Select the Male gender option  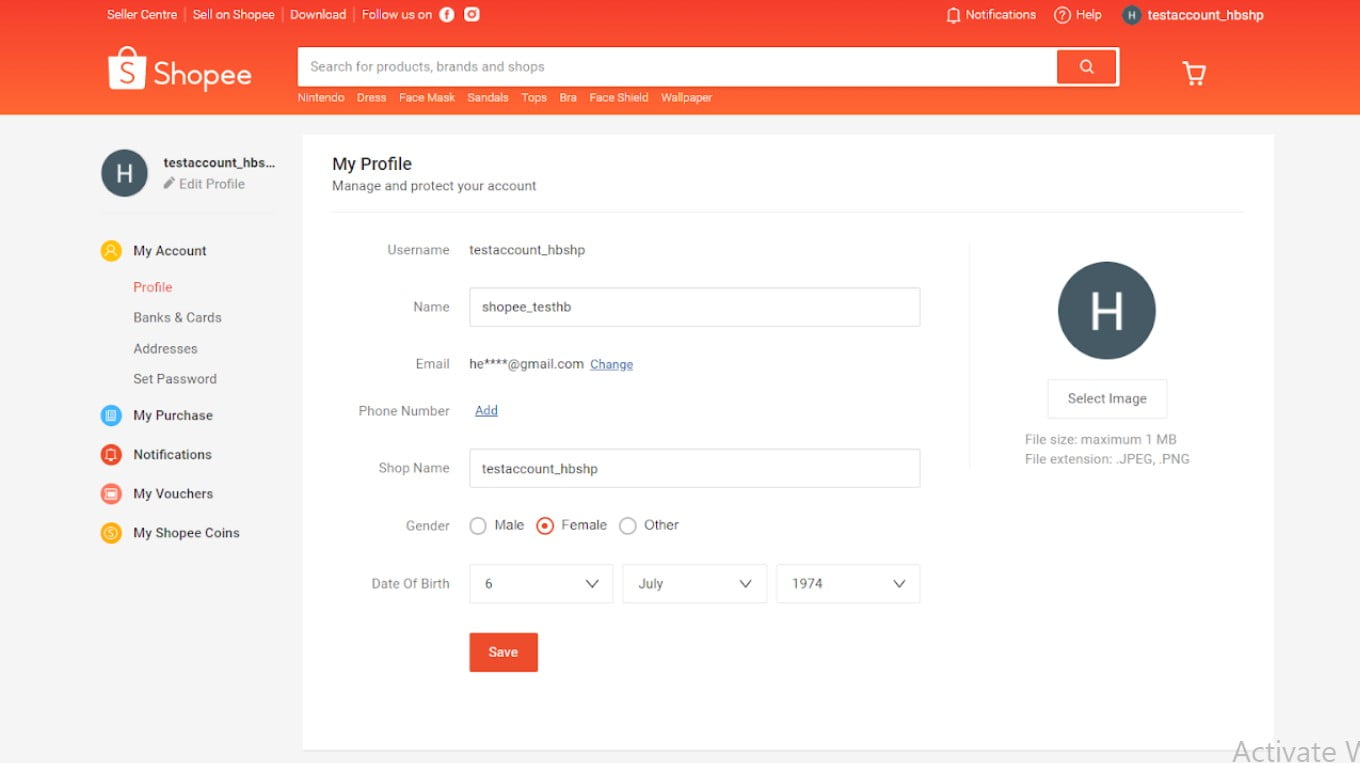[x=478, y=525]
